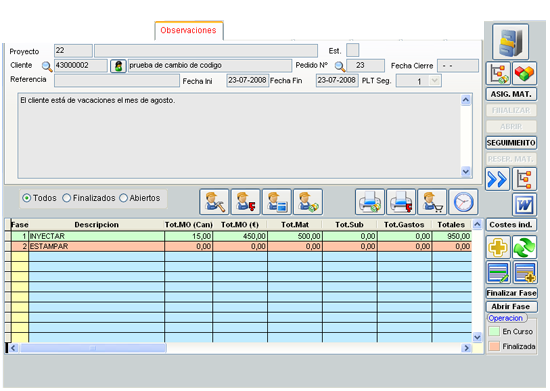Click the Fecha Fin date field
The width and height of the screenshot is (550, 391).
(x=337, y=80)
